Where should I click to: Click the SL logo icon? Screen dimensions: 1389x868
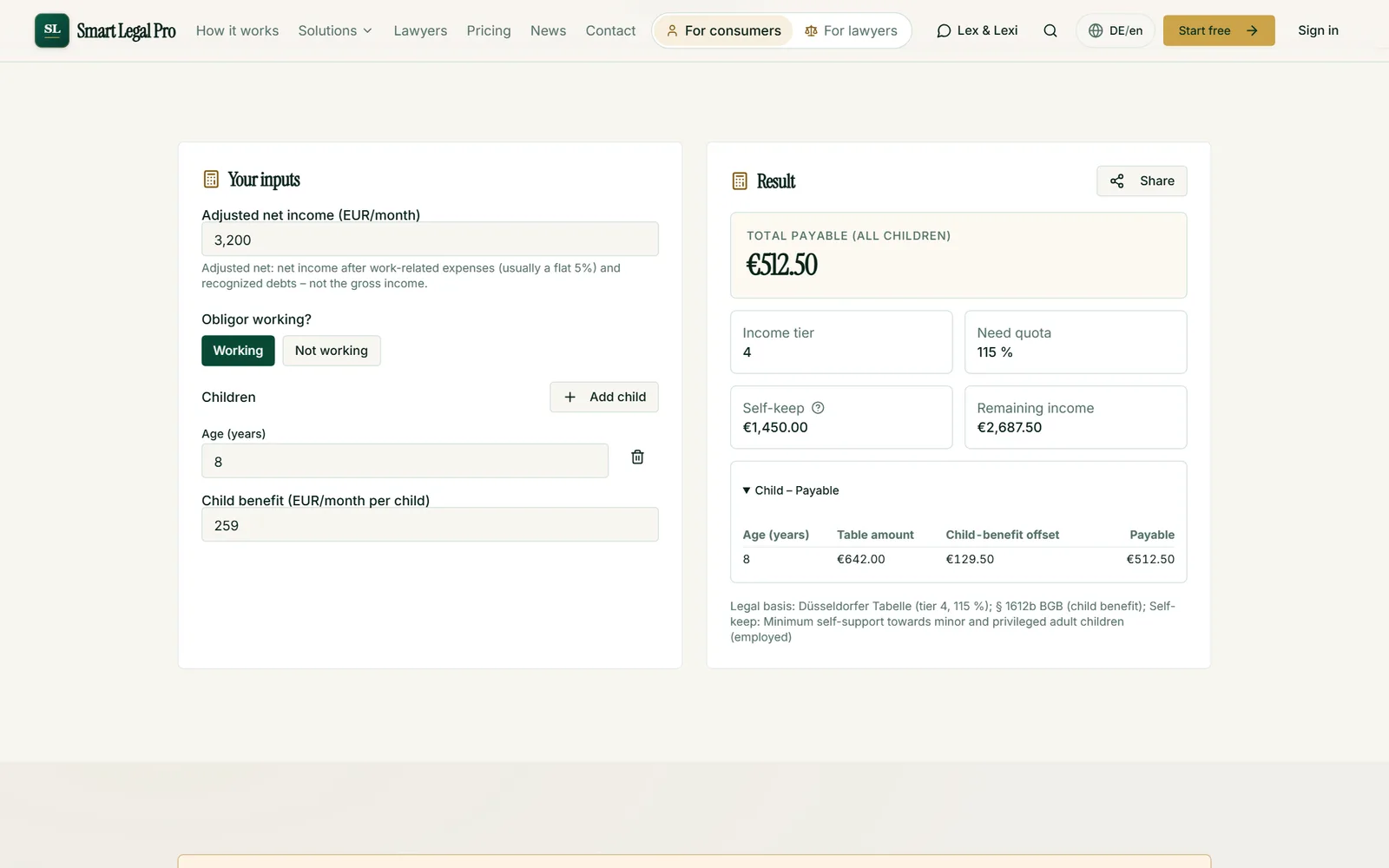(52, 30)
